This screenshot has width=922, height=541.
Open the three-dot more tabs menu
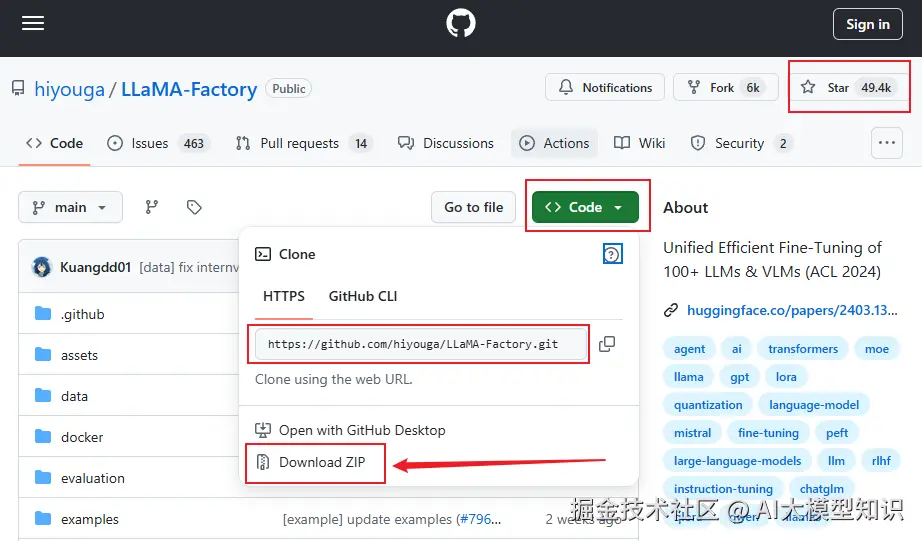click(887, 143)
